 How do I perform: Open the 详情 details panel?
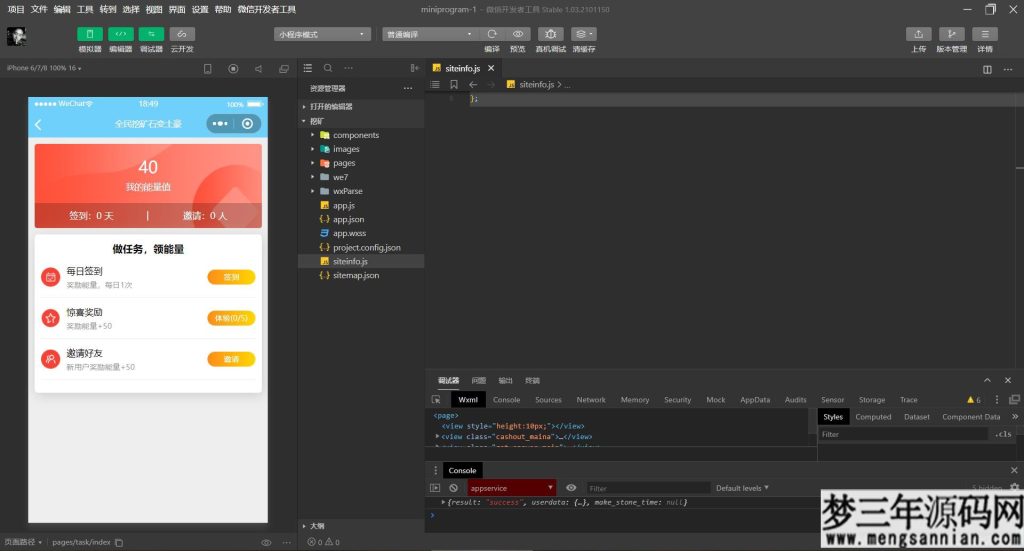tap(985, 34)
